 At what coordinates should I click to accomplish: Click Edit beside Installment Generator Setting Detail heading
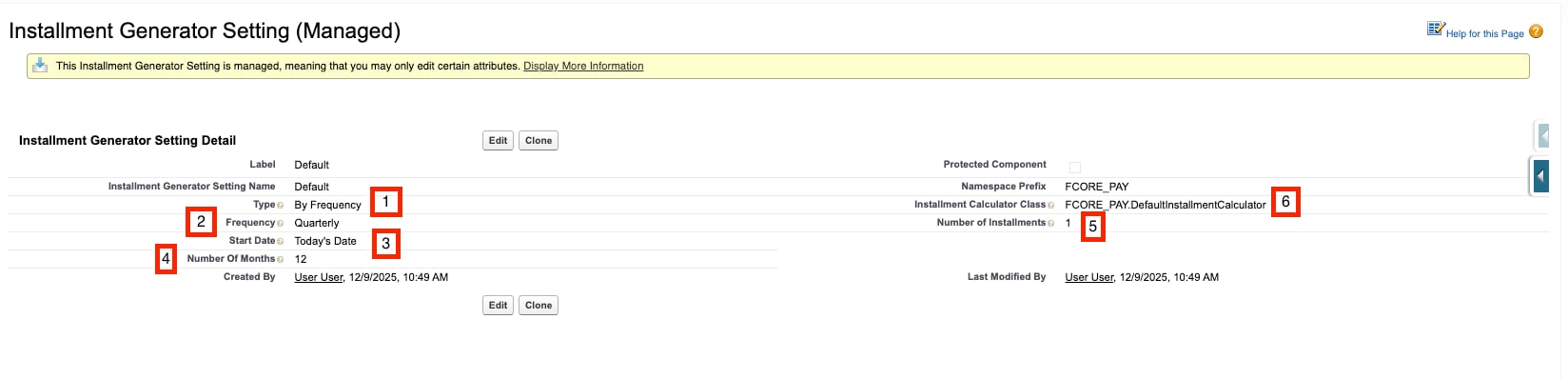pyautogui.click(x=498, y=141)
